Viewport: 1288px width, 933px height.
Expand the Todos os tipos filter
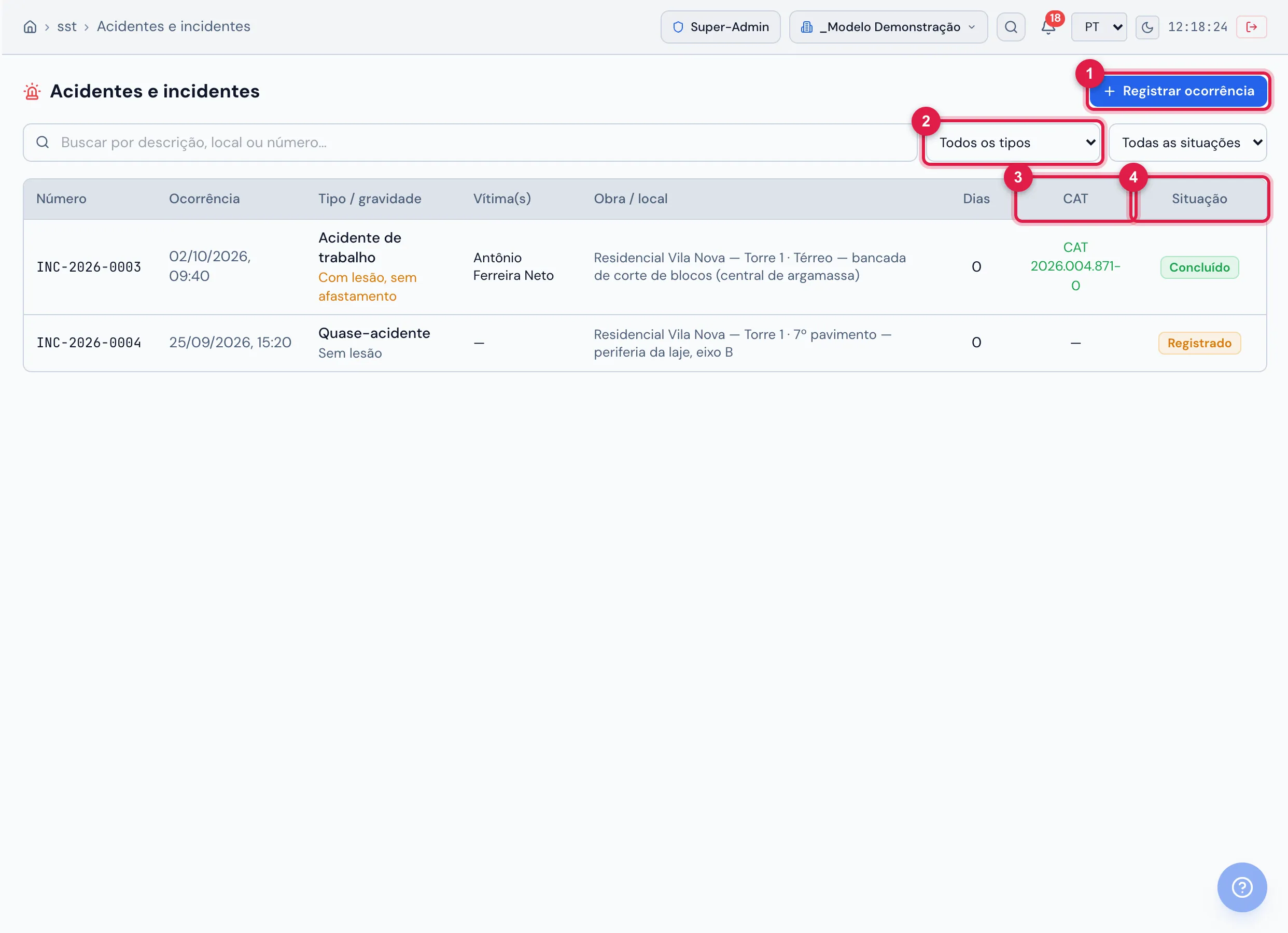click(1014, 143)
